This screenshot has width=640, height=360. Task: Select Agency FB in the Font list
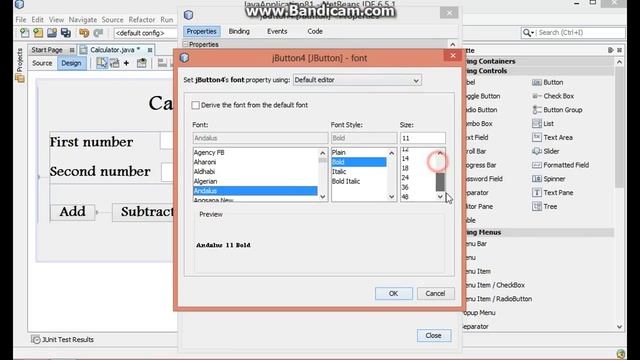(x=209, y=153)
